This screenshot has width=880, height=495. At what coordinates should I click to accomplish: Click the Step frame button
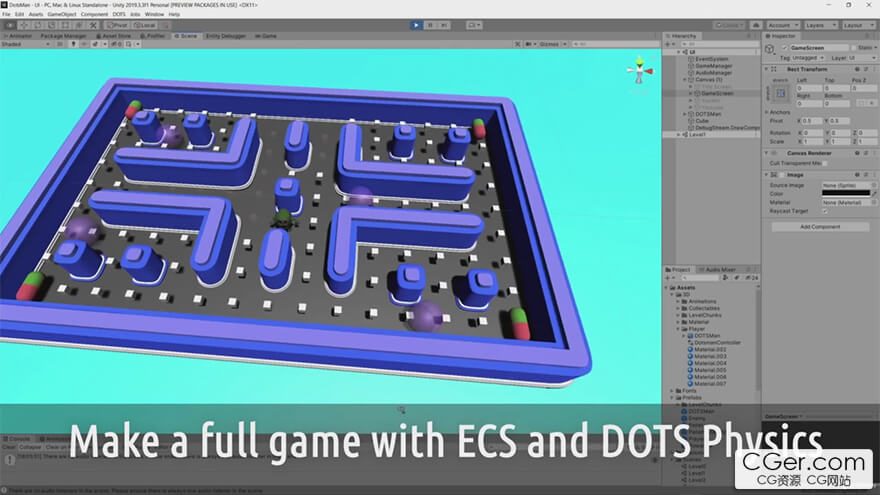[444, 25]
